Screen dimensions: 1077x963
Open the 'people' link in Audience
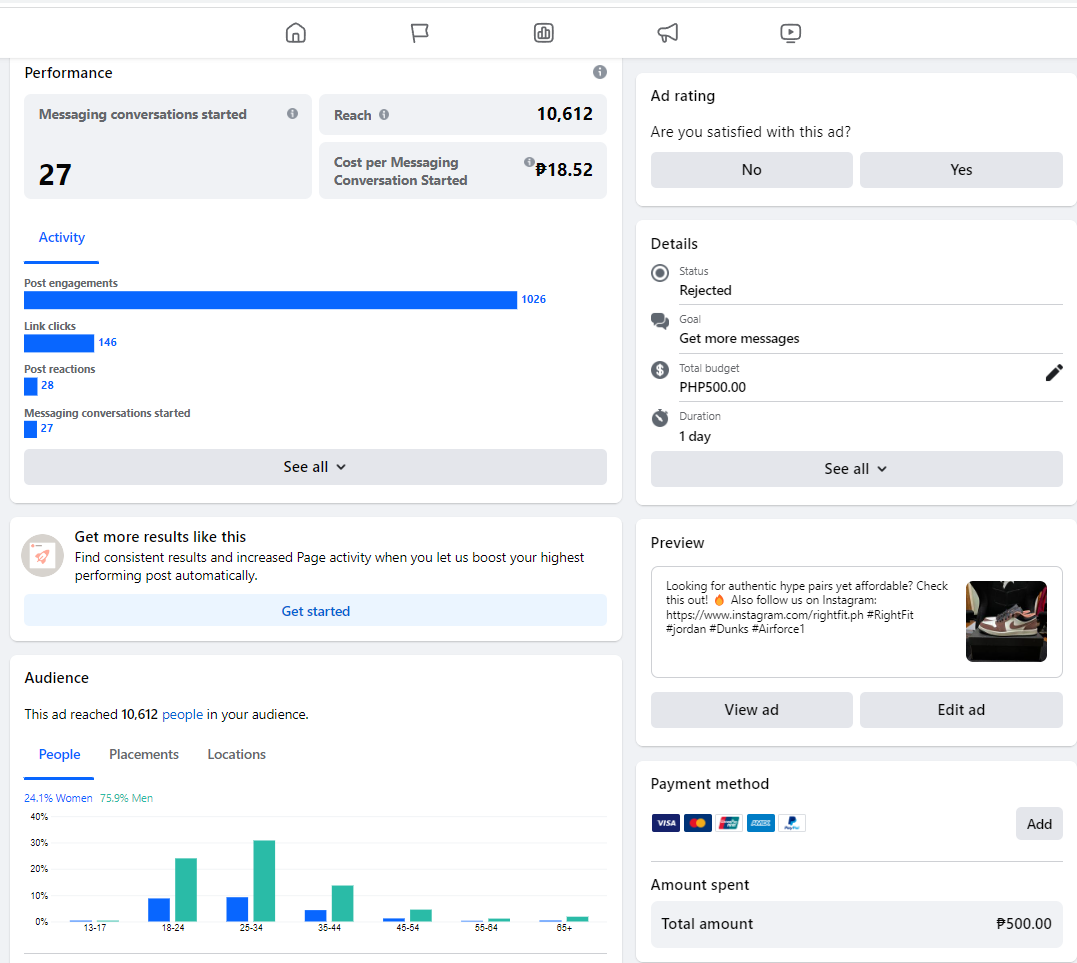click(x=182, y=714)
